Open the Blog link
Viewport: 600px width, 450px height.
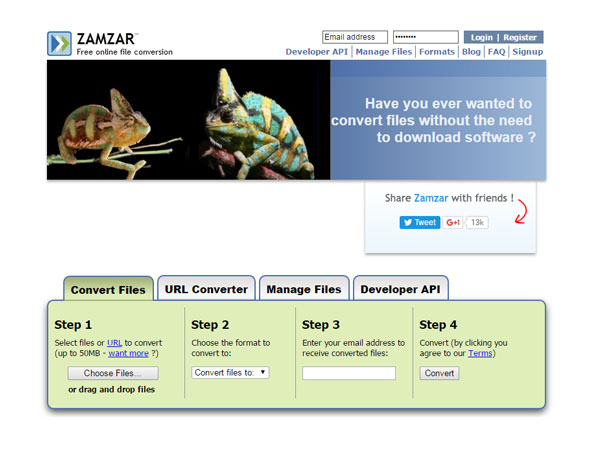point(471,52)
